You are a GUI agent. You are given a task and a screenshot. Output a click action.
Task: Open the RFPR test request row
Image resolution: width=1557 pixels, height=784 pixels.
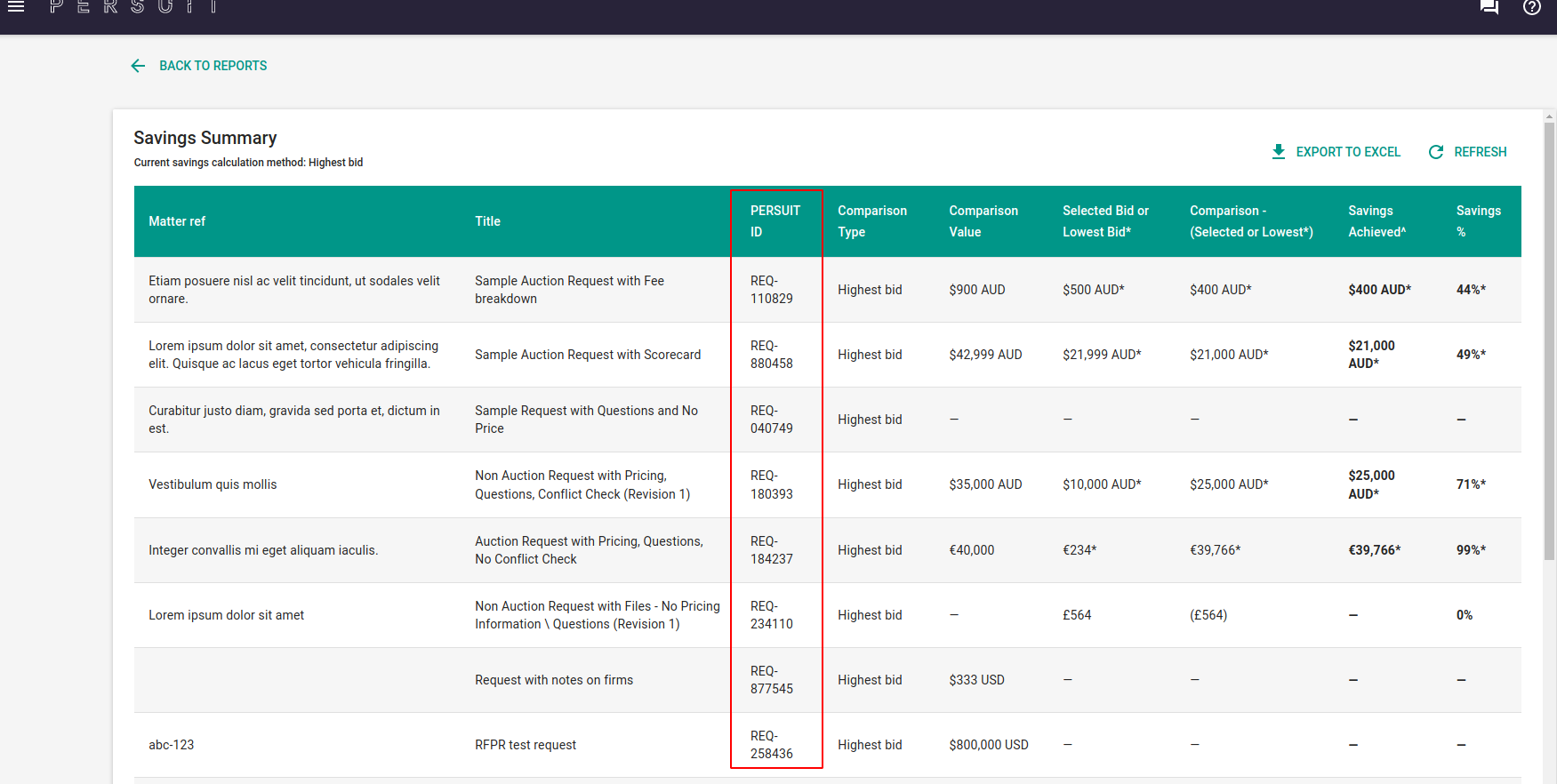click(525, 745)
